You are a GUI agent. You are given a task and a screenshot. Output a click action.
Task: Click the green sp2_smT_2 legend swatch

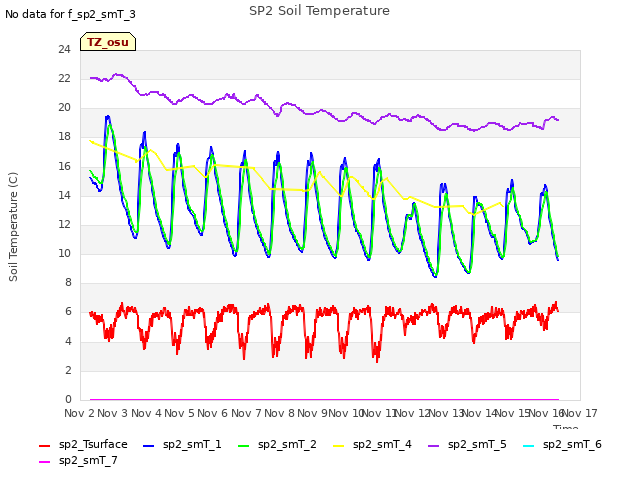pos(243,446)
